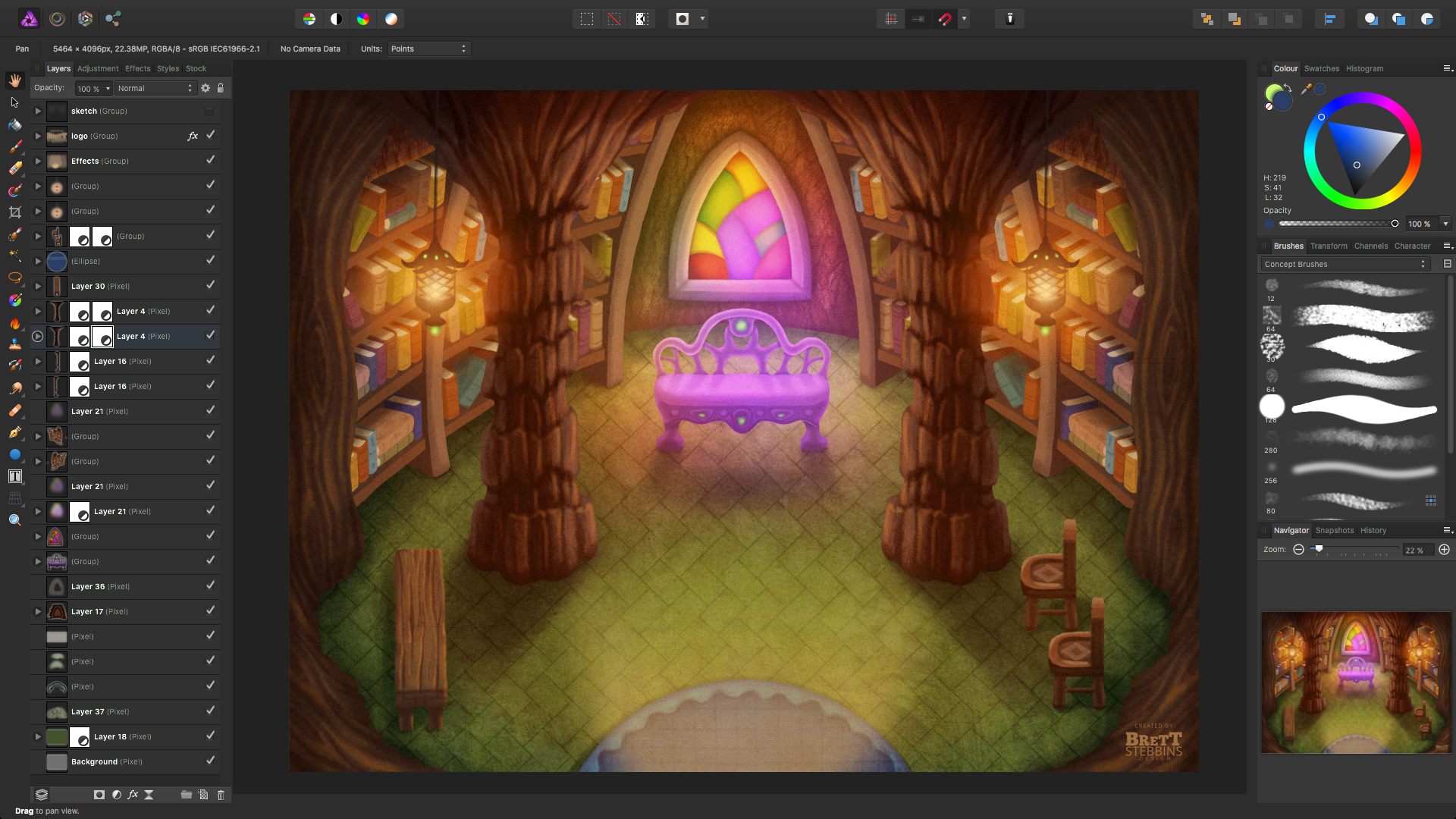Adjust the colour opacity slider
1456x819 pixels.
click(1338, 224)
